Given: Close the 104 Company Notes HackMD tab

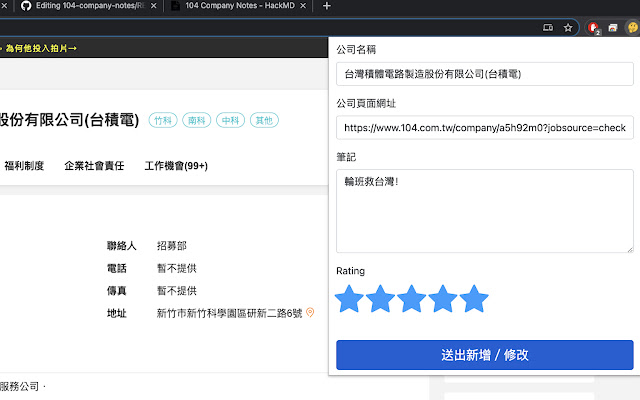Looking at the screenshot, I should 303,6.
